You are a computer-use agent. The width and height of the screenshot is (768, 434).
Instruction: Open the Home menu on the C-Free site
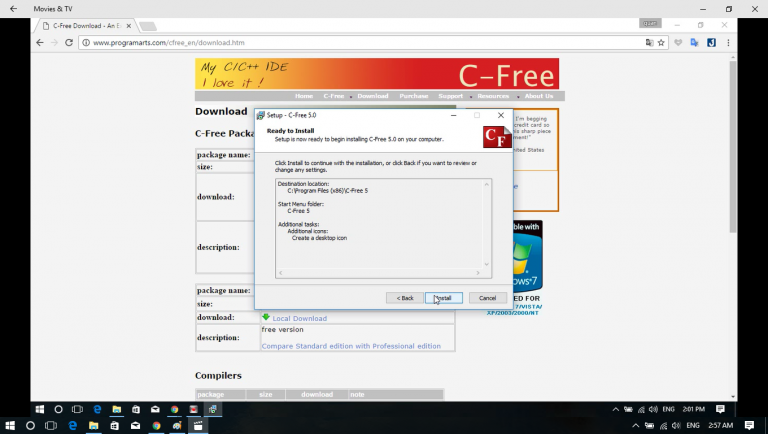click(304, 96)
